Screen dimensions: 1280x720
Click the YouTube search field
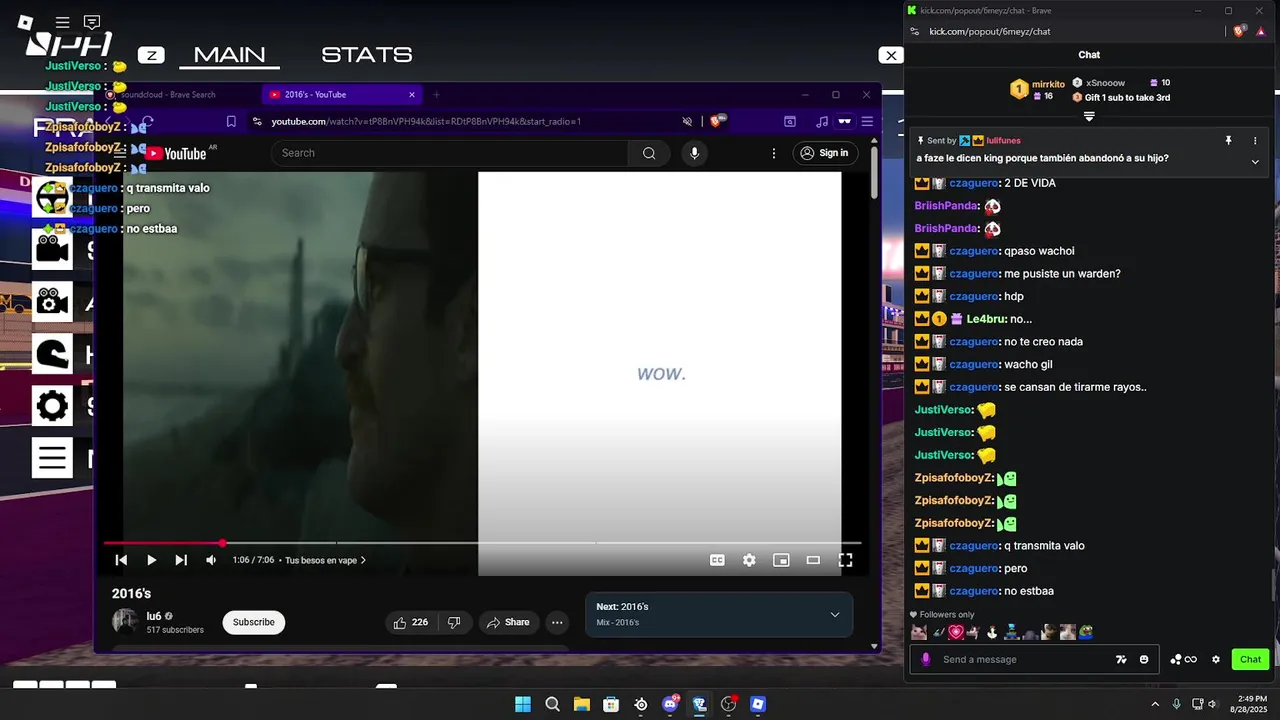(449, 153)
